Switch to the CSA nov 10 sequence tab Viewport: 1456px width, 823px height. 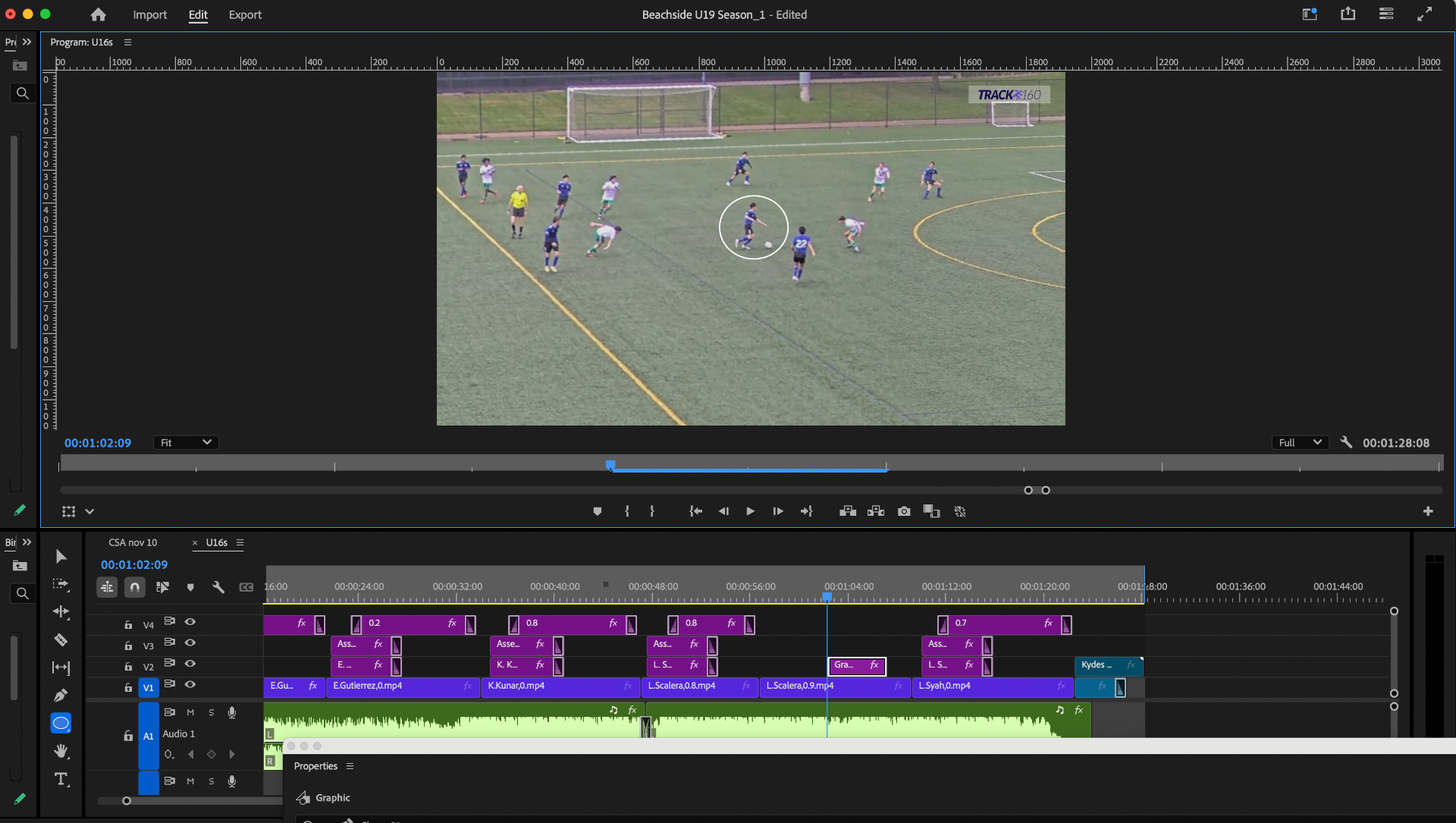click(133, 542)
